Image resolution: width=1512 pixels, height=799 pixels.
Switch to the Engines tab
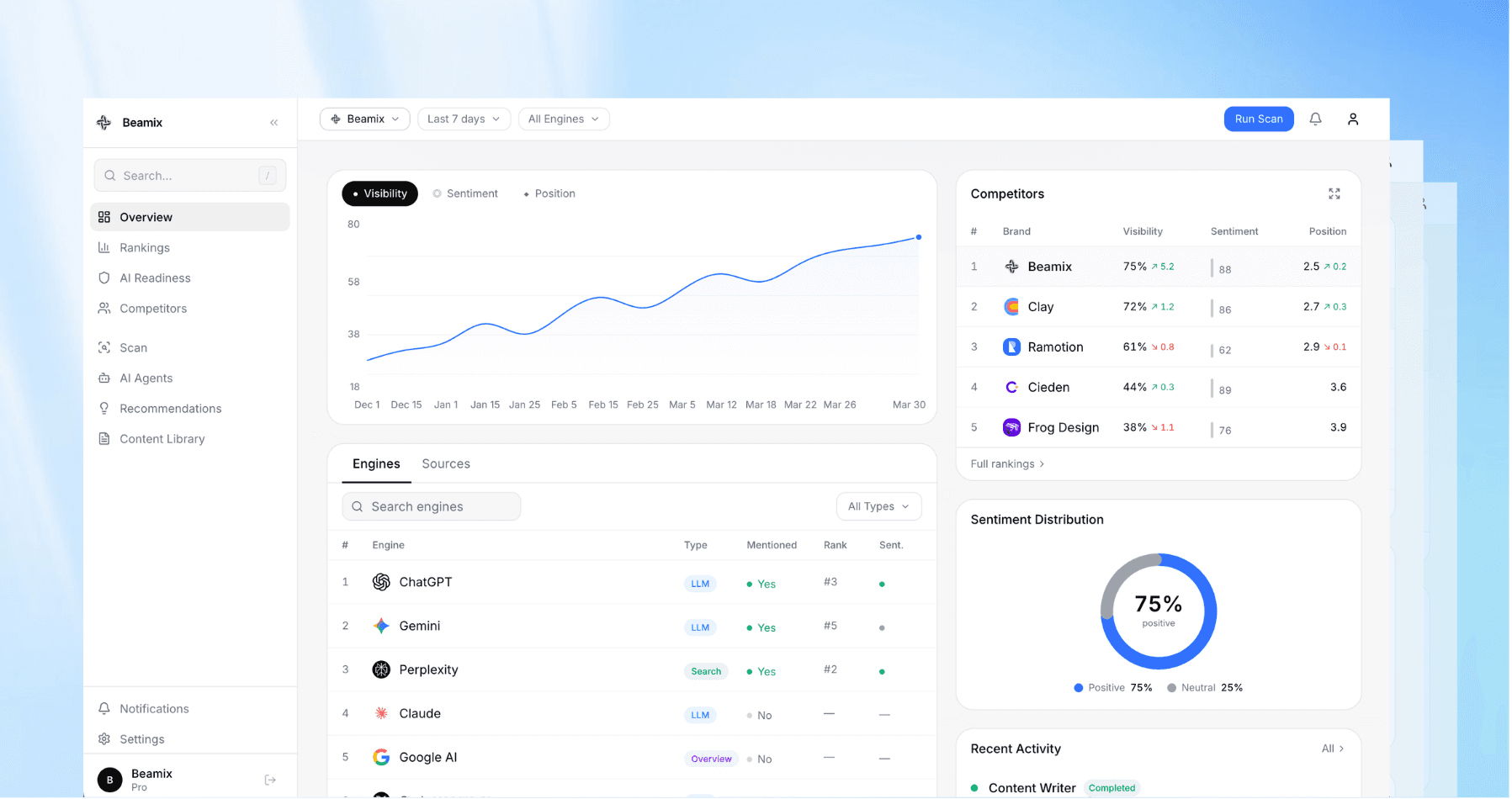(377, 464)
